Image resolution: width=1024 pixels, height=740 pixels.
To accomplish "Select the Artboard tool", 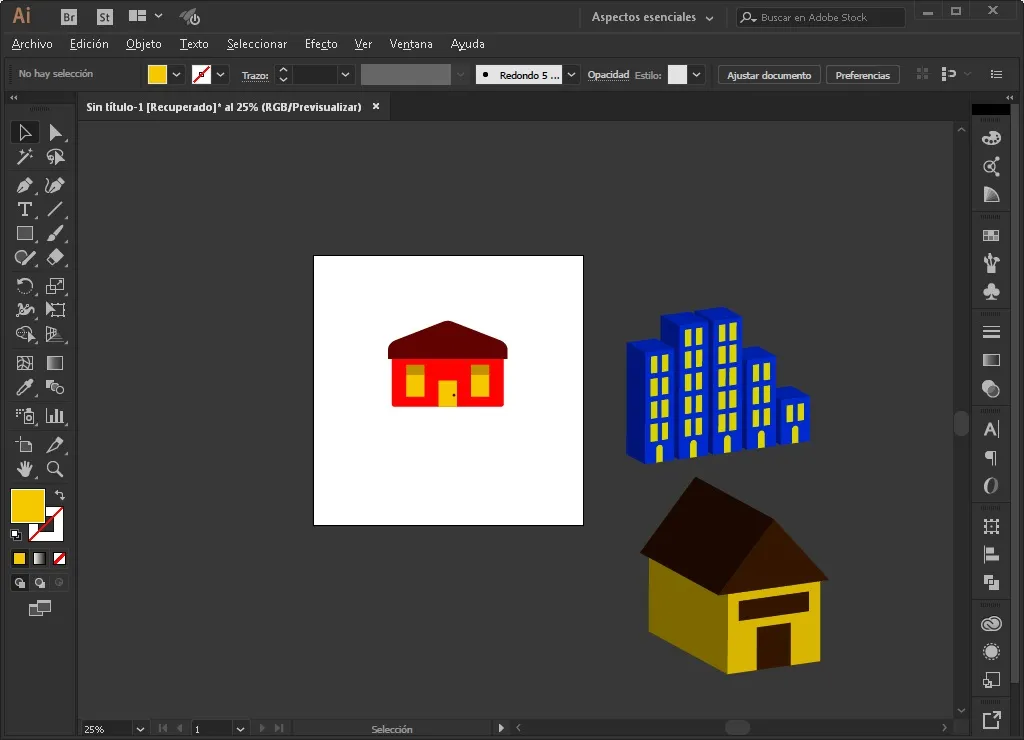I will point(25,445).
